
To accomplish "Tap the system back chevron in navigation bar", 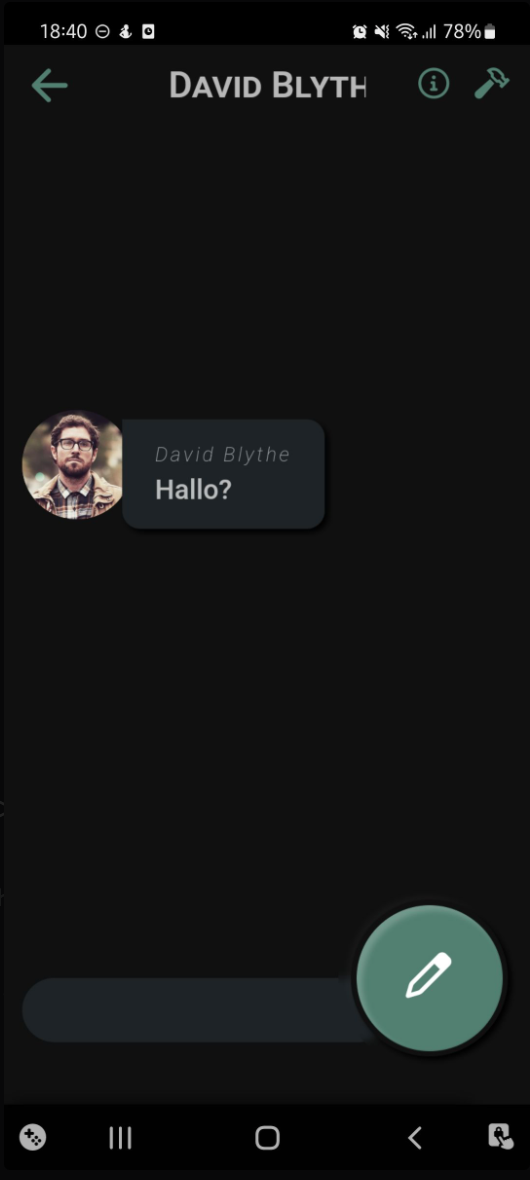I will 414,1137.
